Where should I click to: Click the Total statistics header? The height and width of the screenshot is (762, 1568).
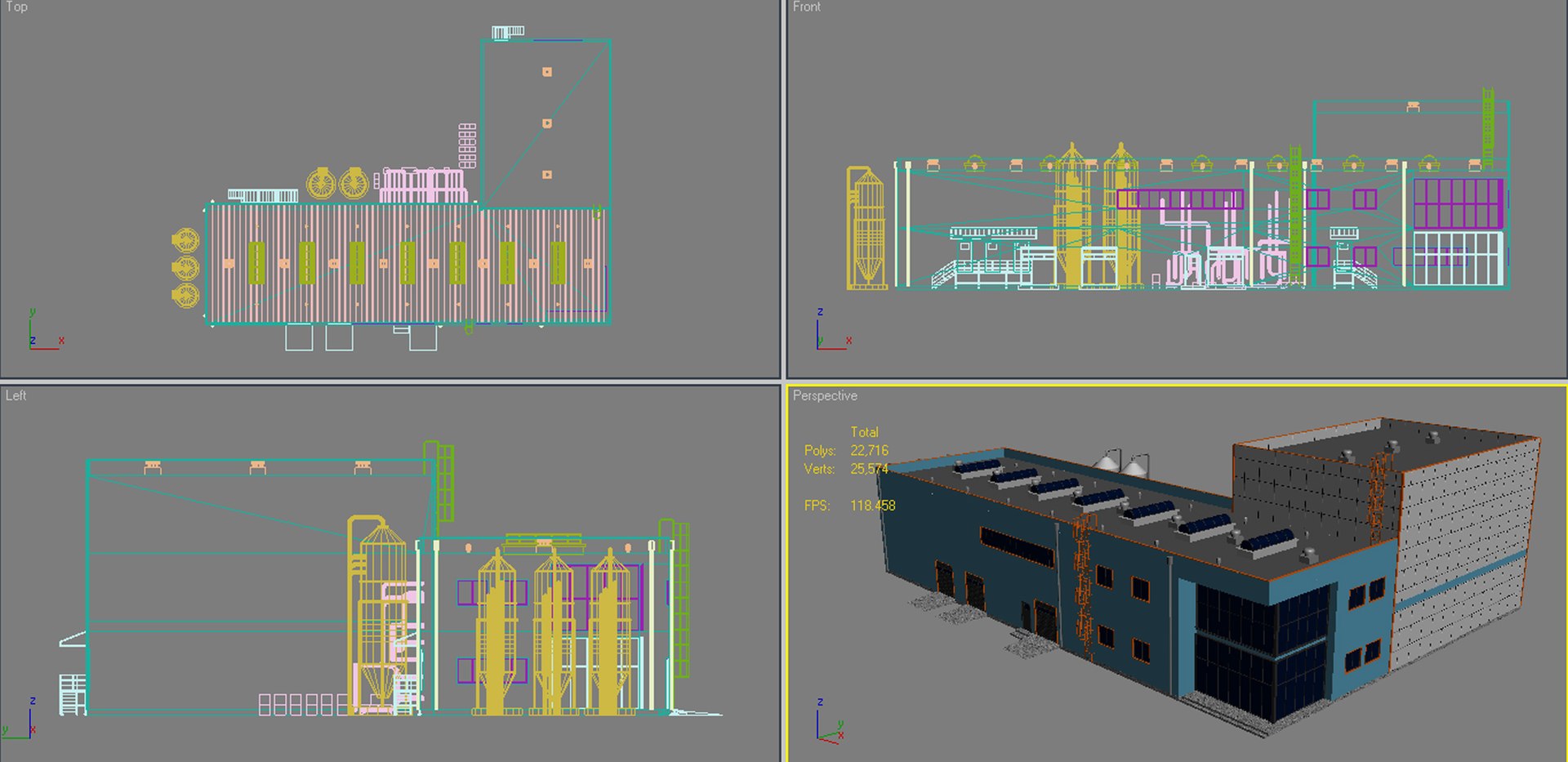864,432
